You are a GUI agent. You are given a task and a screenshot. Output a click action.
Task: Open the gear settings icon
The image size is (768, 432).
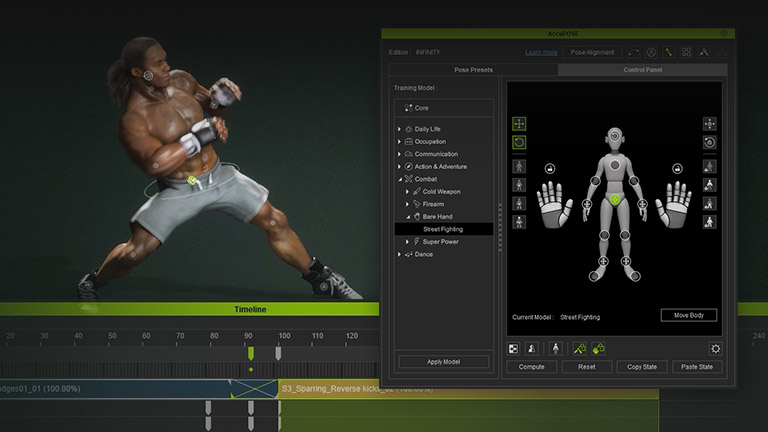pos(715,348)
